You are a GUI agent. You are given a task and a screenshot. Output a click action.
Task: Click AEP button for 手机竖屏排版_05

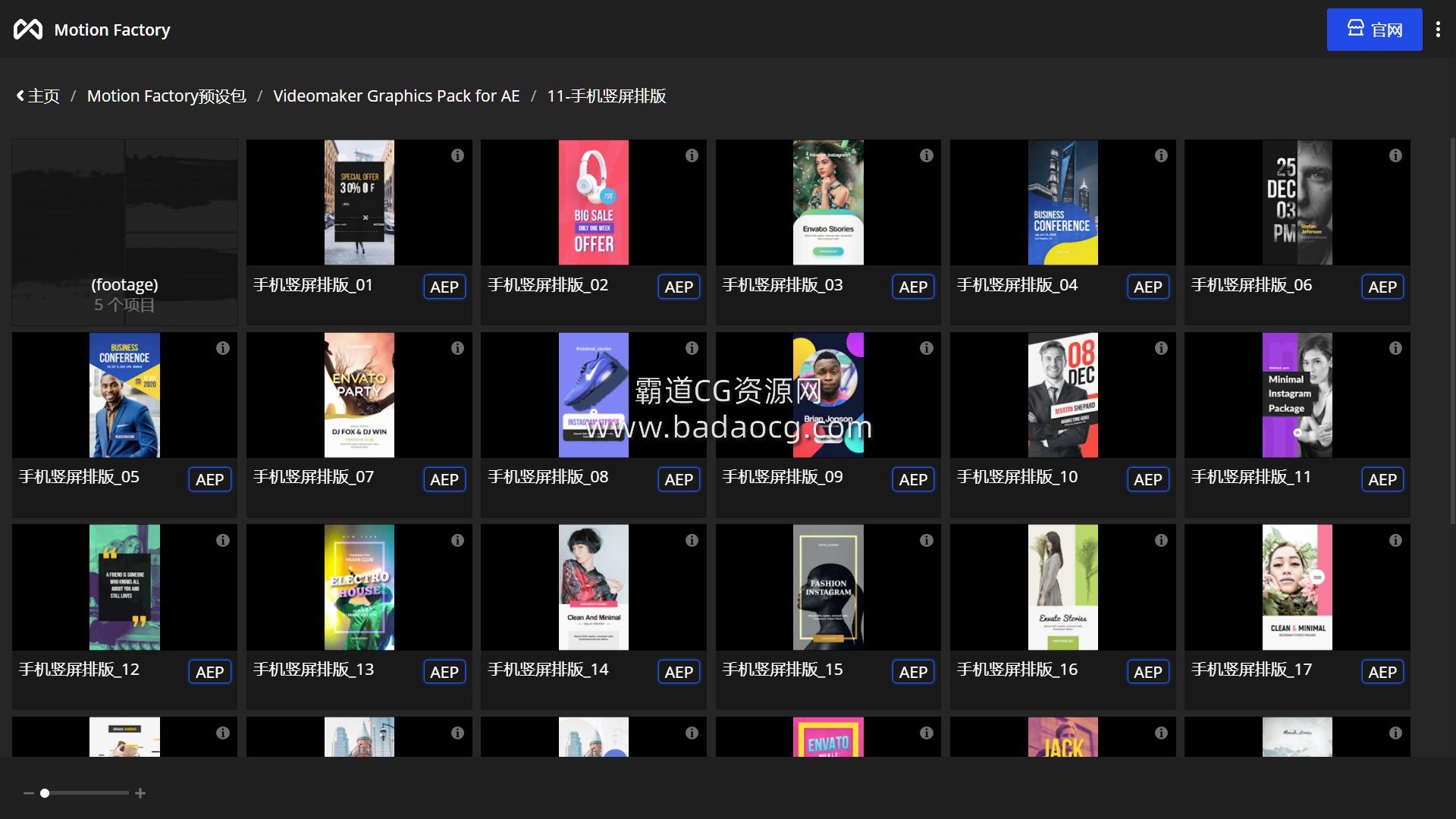[x=210, y=479]
